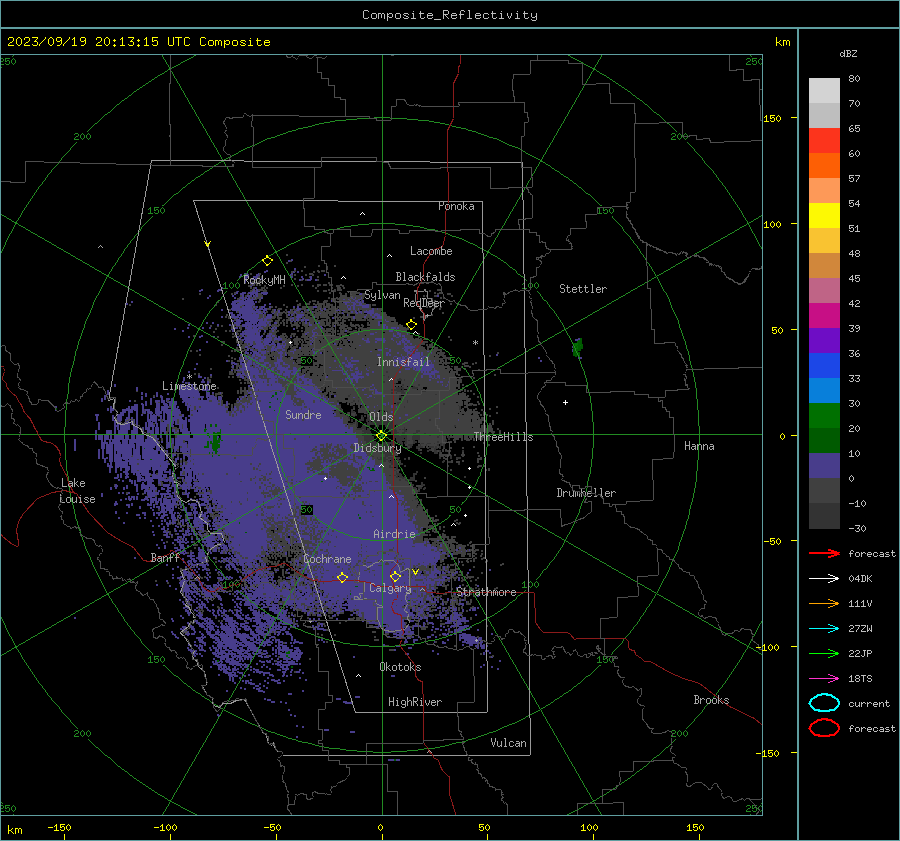
Task: Click the Calgary city label
Action: (390, 588)
